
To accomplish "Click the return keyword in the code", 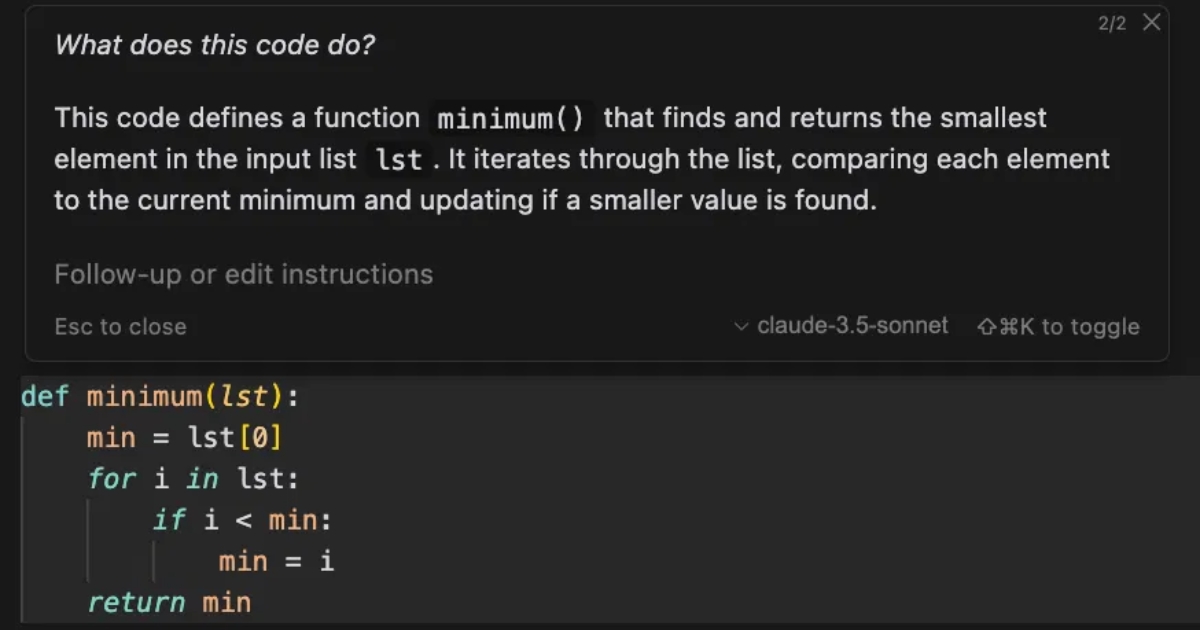I will point(136,602).
